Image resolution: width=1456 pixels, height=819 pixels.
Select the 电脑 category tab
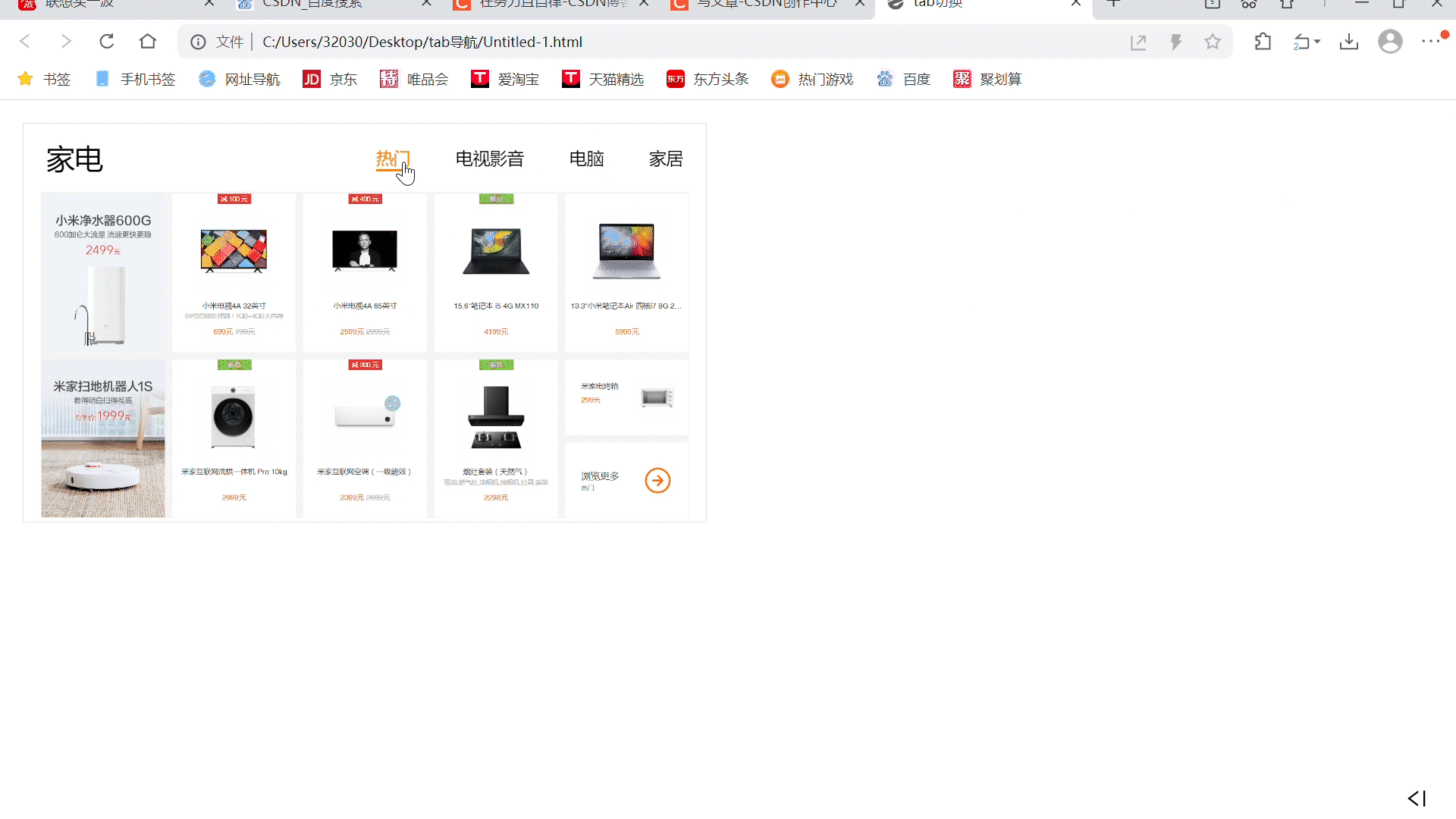click(587, 159)
